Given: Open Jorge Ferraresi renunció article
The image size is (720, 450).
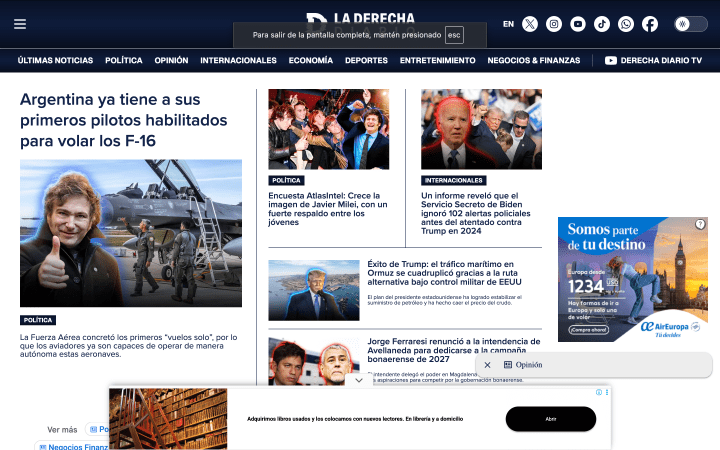Looking at the screenshot, I should (x=454, y=350).
